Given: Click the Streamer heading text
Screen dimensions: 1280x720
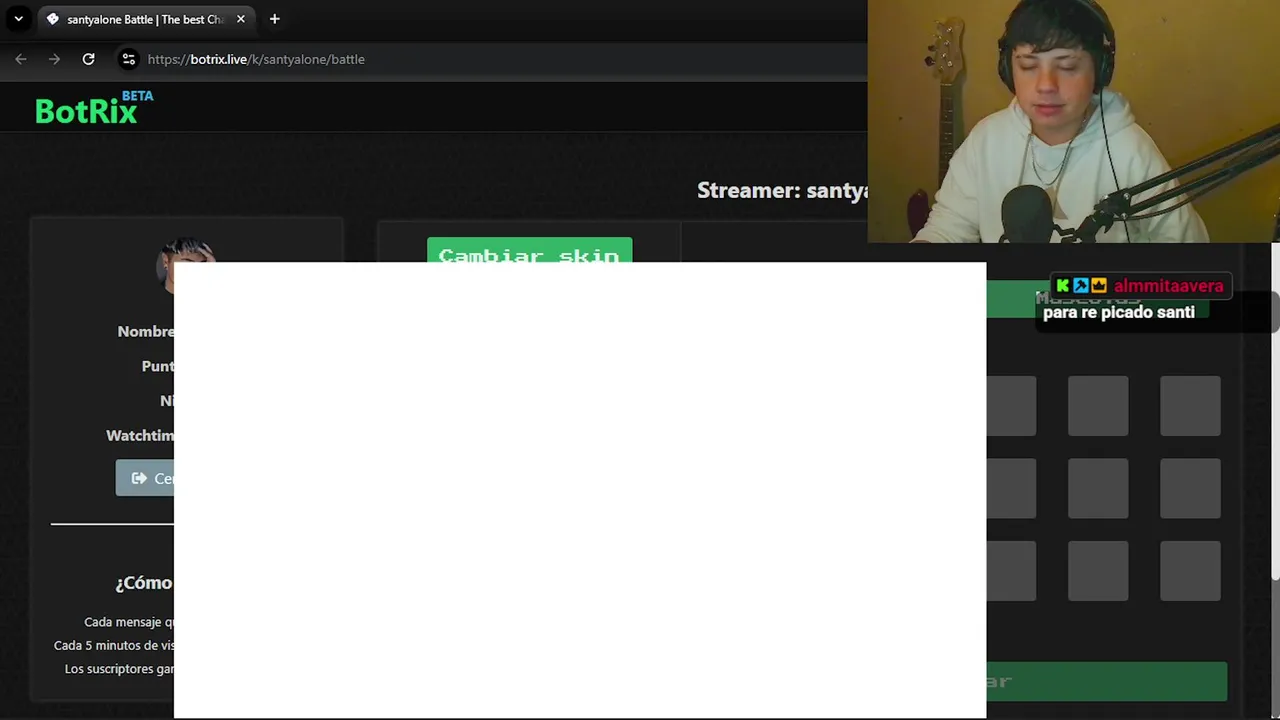Looking at the screenshot, I should click(782, 190).
